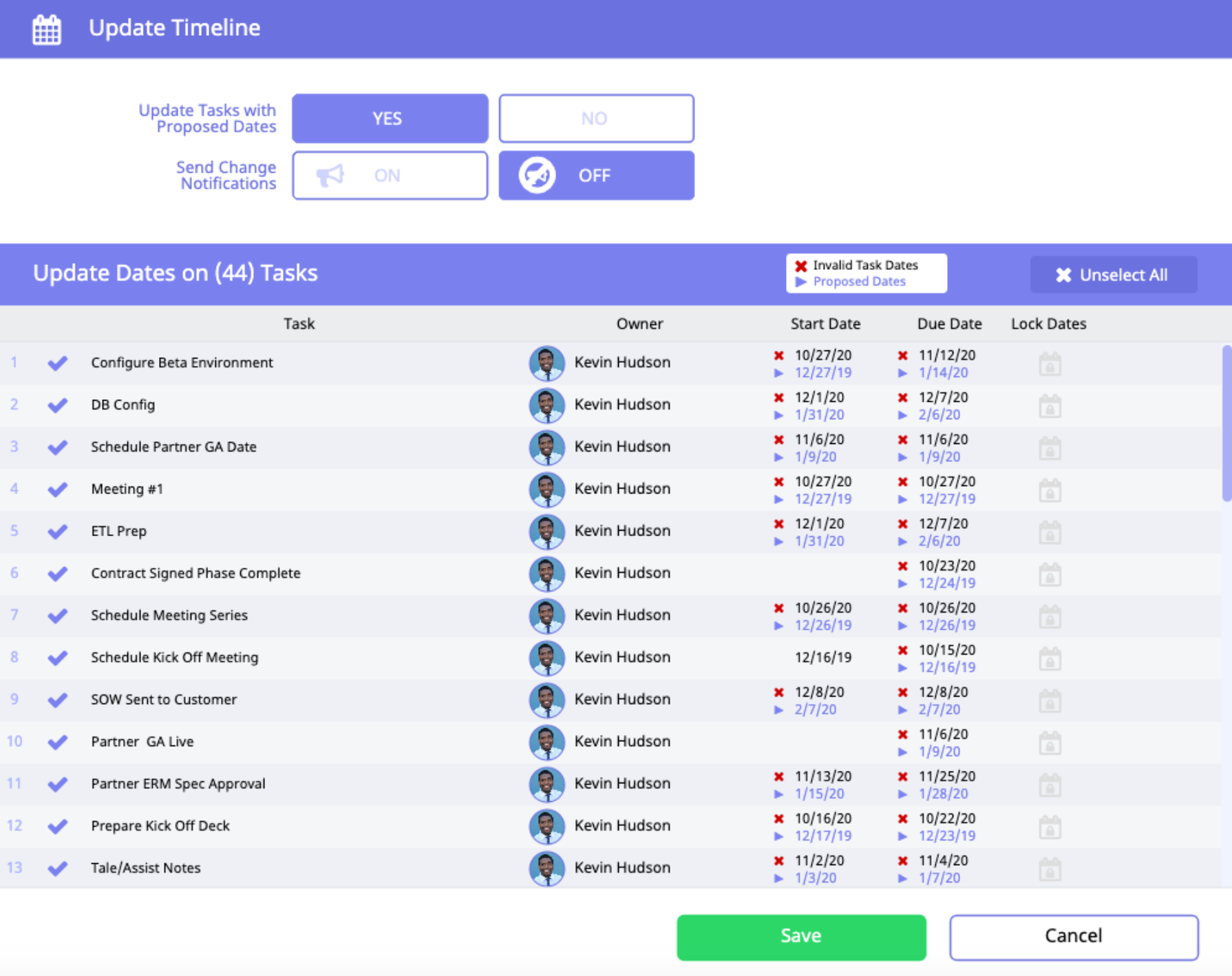Uncheck the Schedule Partner GA Date task
This screenshot has height=976, width=1232.
coord(58,447)
